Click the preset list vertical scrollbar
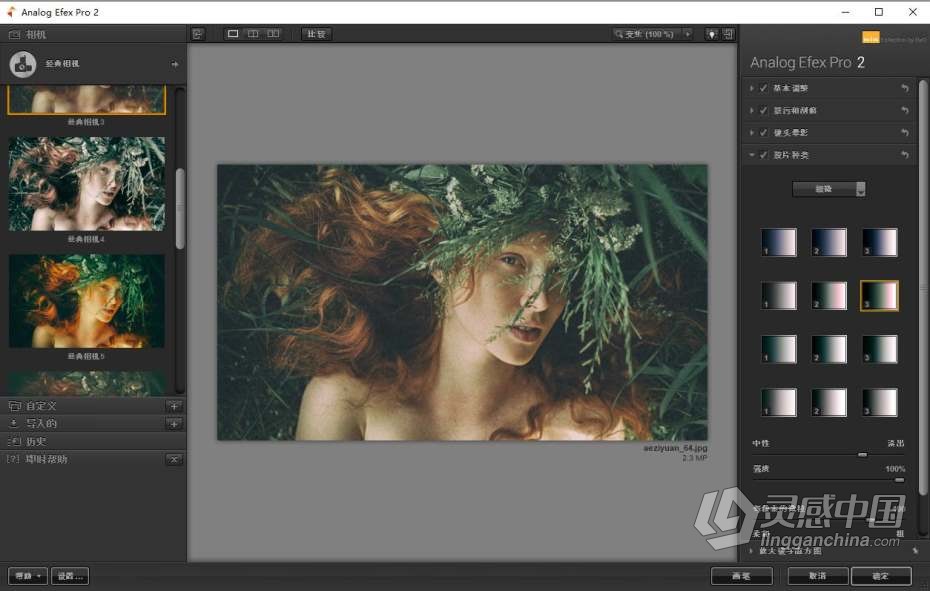This screenshot has height=591, width=930. (180, 208)
